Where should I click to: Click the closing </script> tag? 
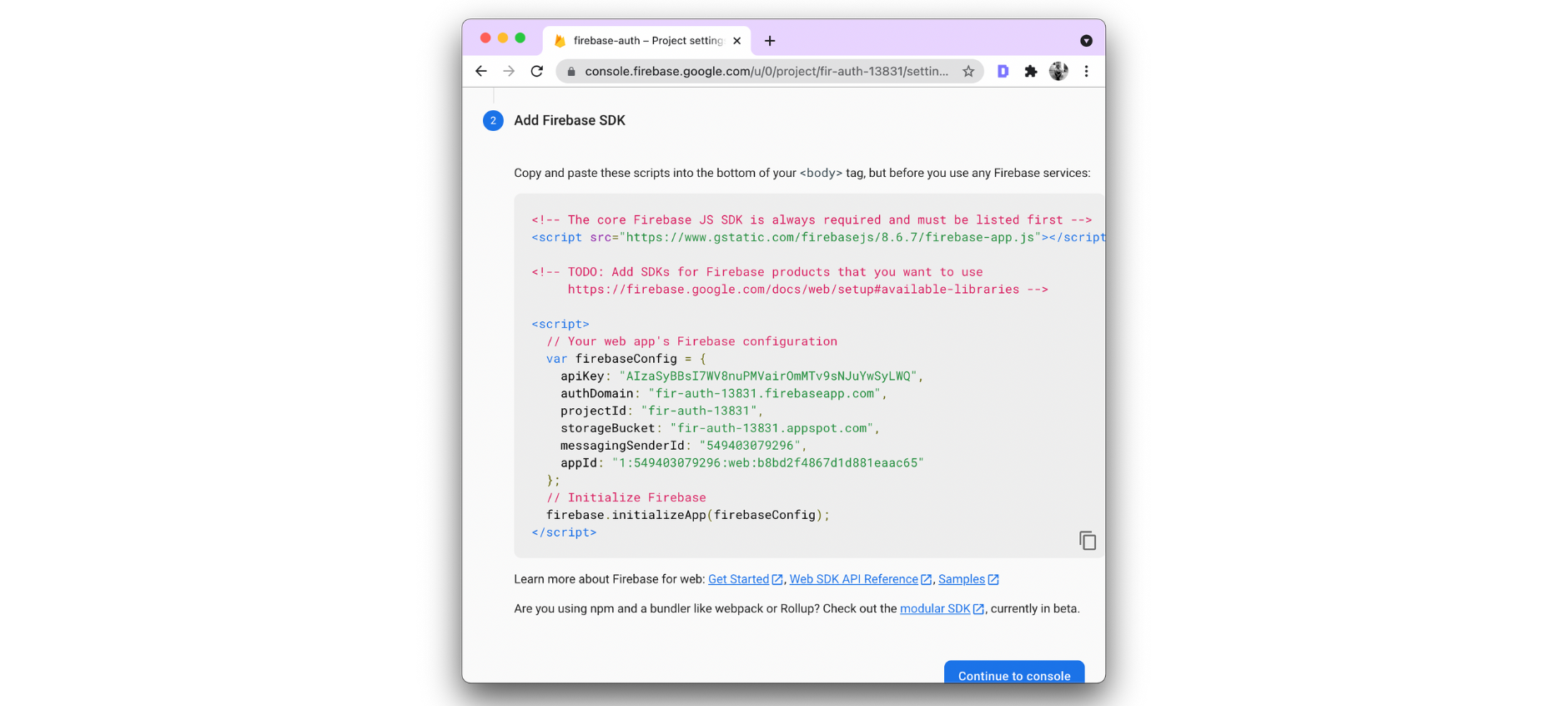click(564, 532)
